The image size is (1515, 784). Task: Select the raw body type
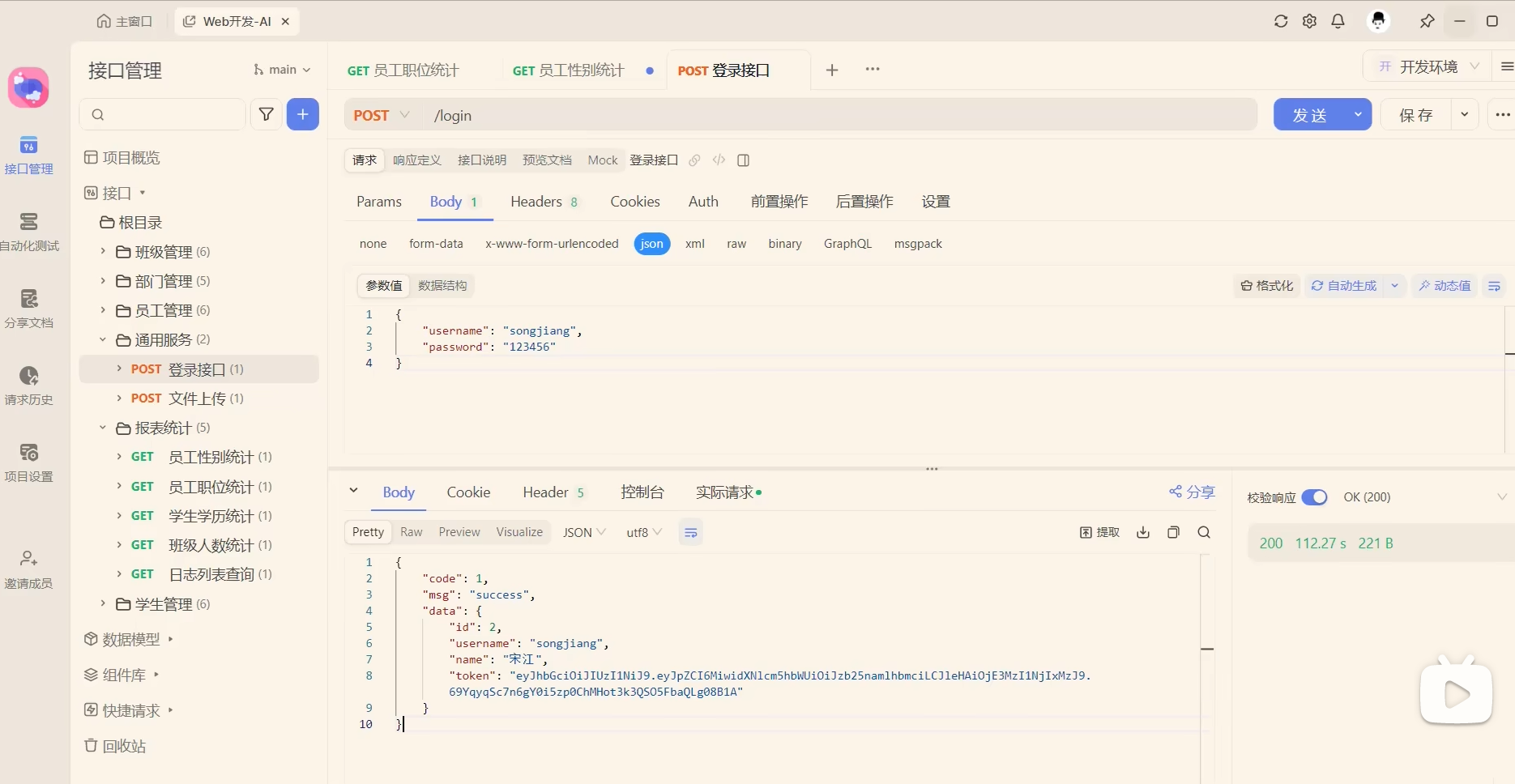click(x=736, y=244)
